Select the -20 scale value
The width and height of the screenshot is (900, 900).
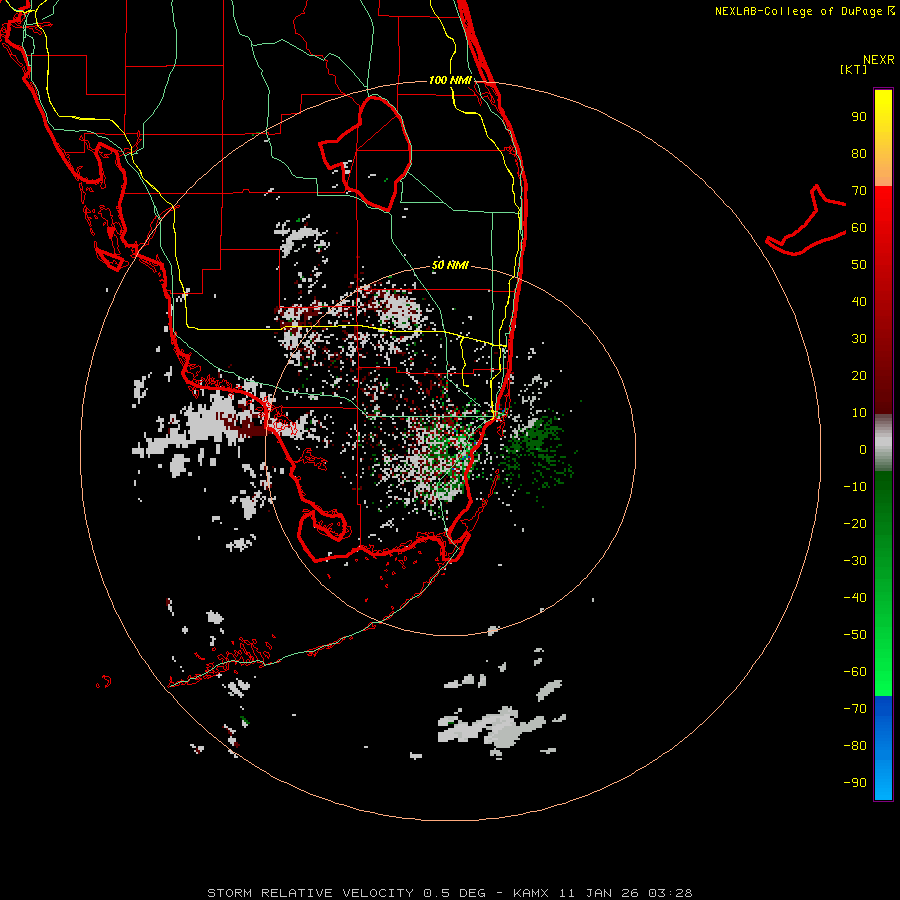(855, 524)
